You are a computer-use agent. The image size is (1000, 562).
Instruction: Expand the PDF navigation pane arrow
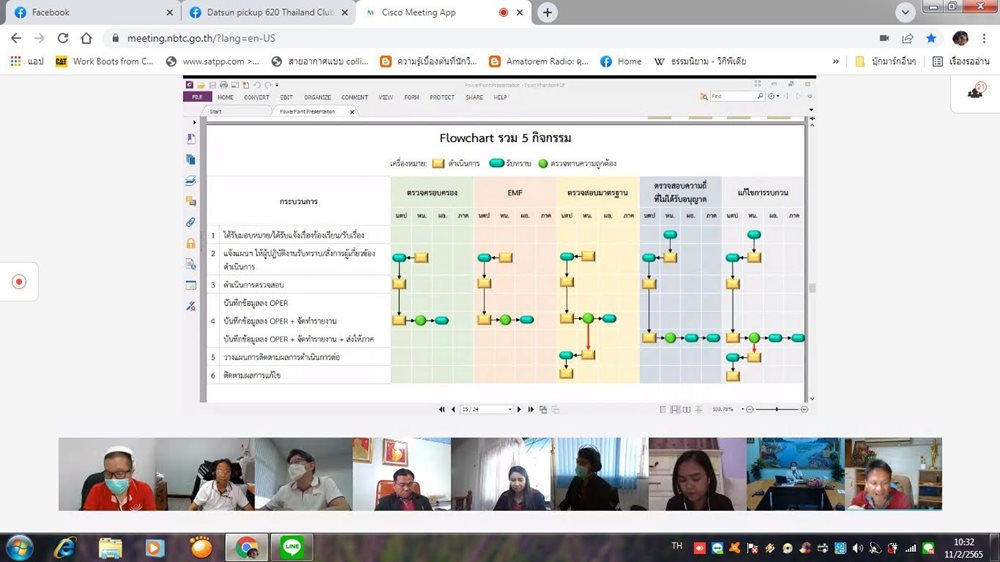(195, 122)
